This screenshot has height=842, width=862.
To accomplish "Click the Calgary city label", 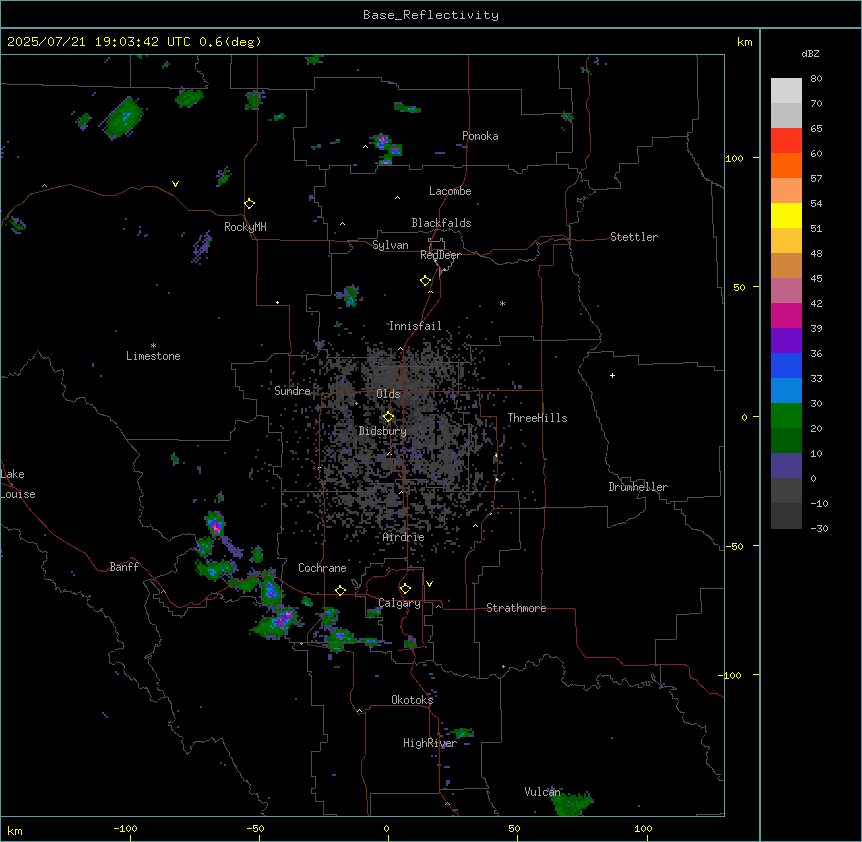I will tap(400, 603).
